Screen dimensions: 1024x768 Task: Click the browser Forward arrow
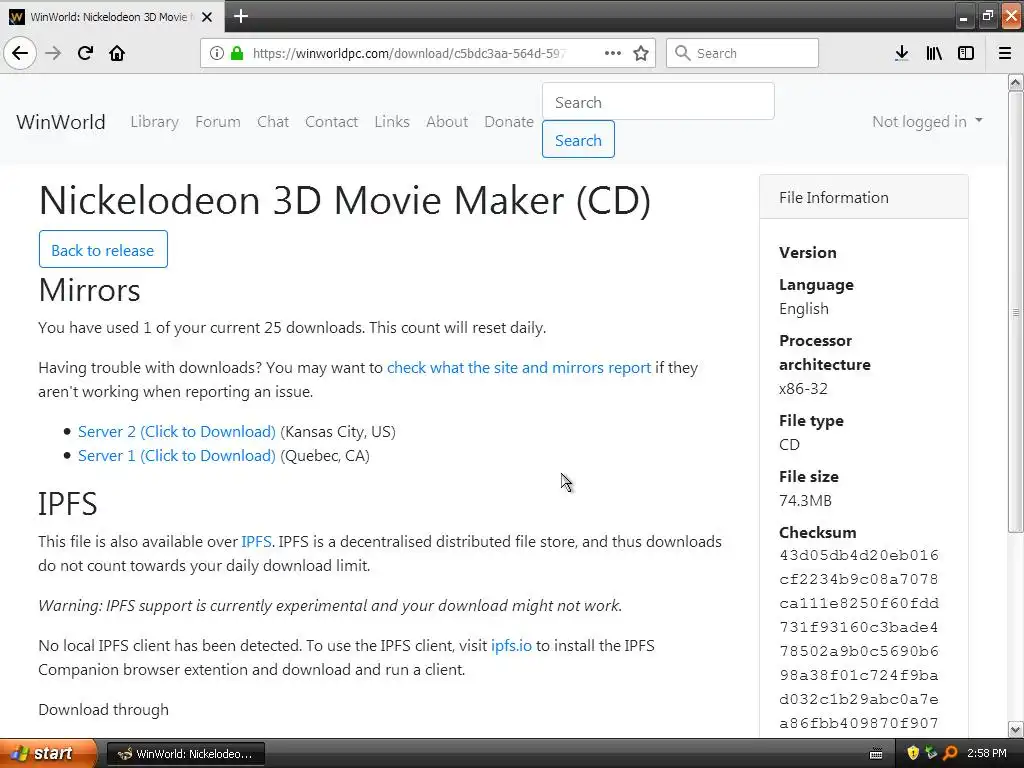53,53
